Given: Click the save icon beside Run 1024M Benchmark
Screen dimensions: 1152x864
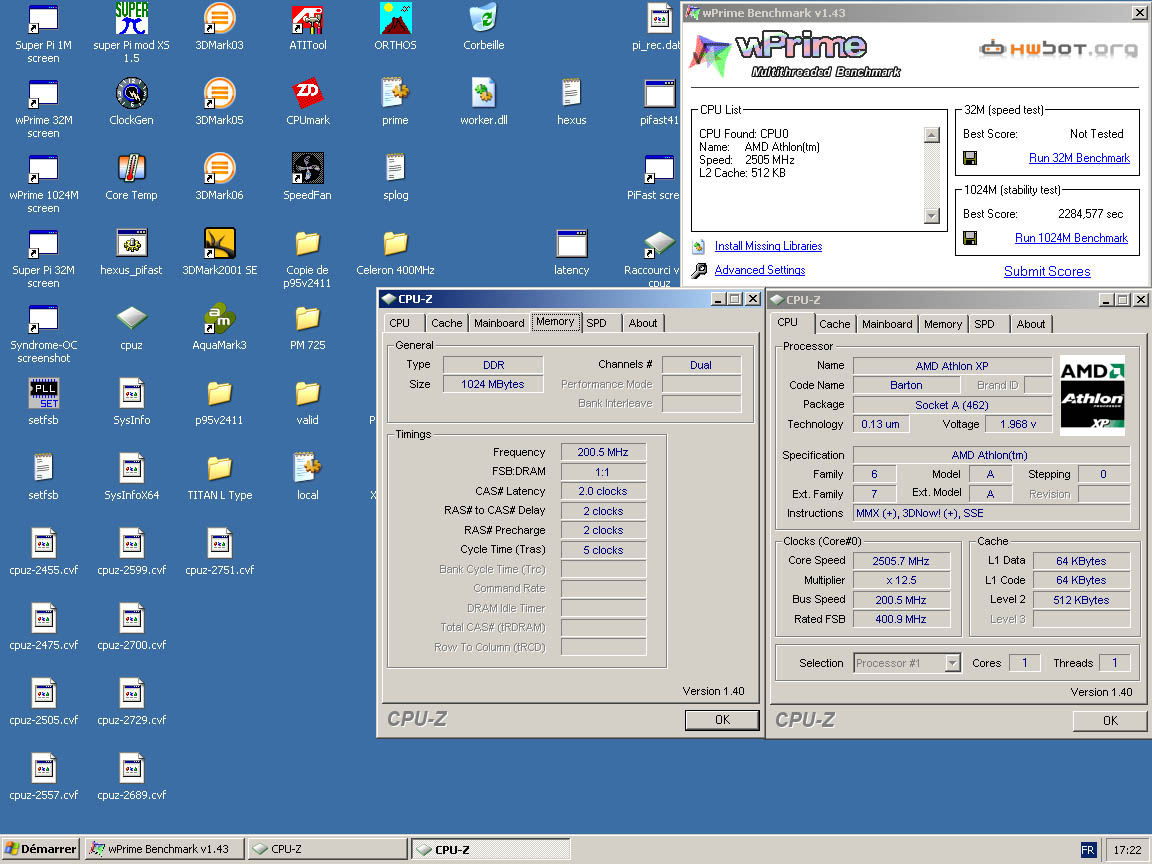Looking at the screenshot, I should pyautogui.click(x=970, y=238).
